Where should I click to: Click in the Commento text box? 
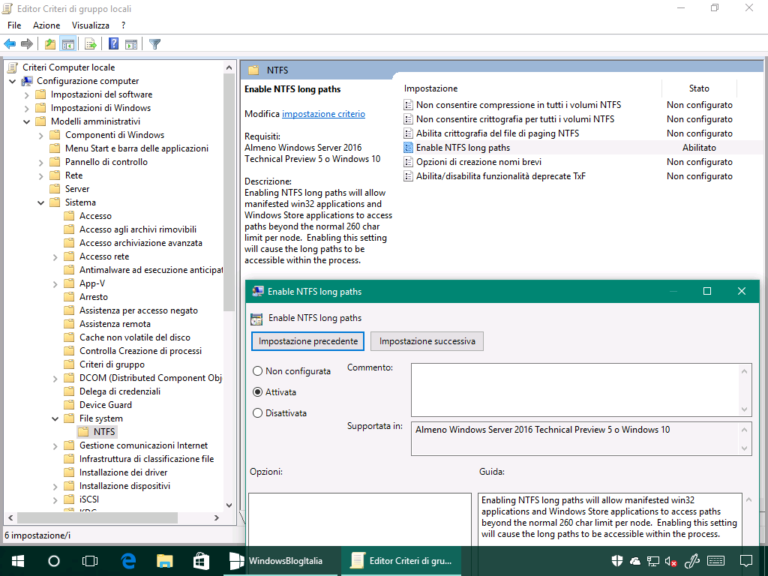tap(576, 390)
